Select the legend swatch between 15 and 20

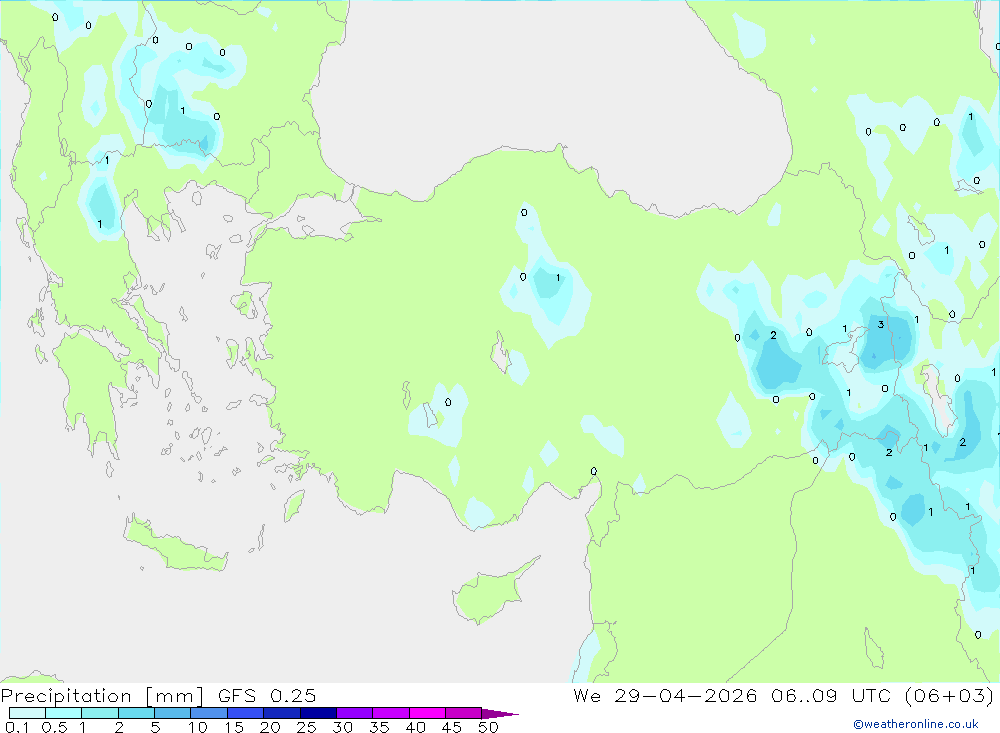pos(246,713)
